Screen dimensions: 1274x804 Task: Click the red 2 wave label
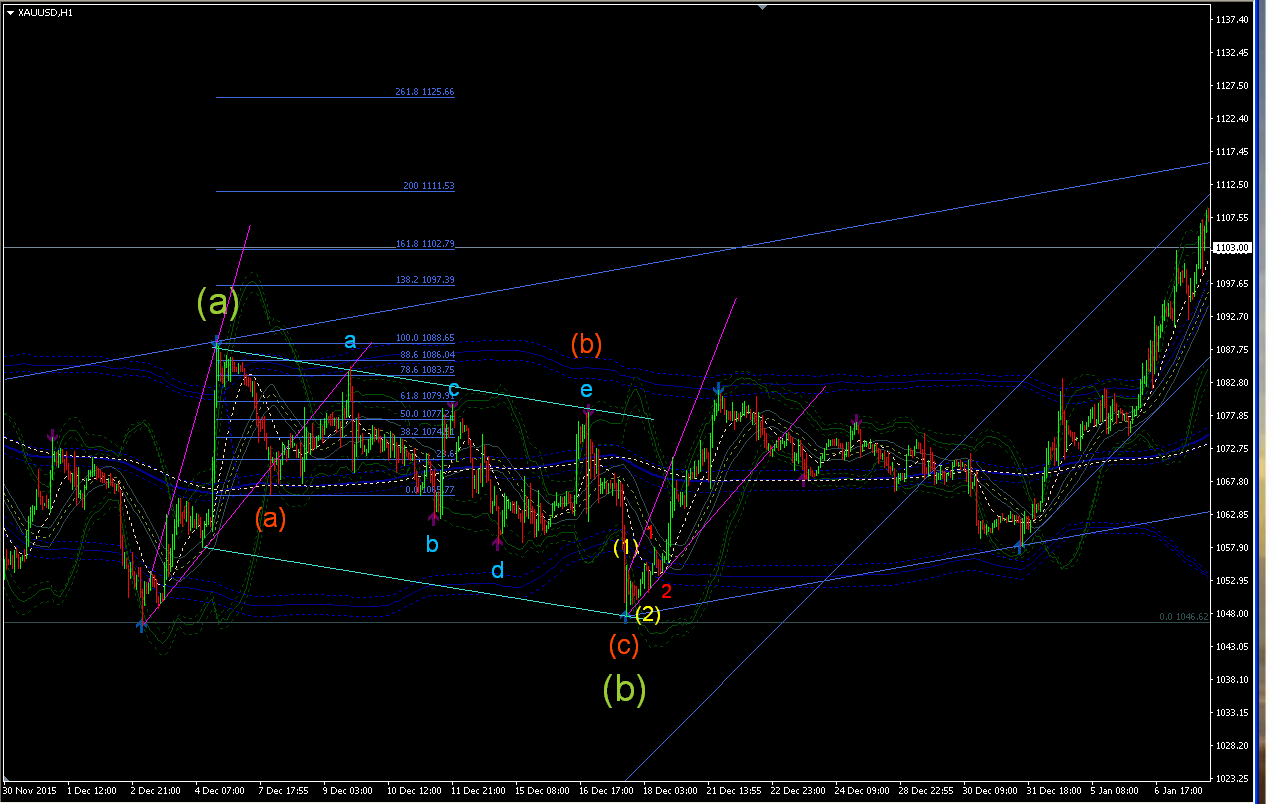(666, 591)
